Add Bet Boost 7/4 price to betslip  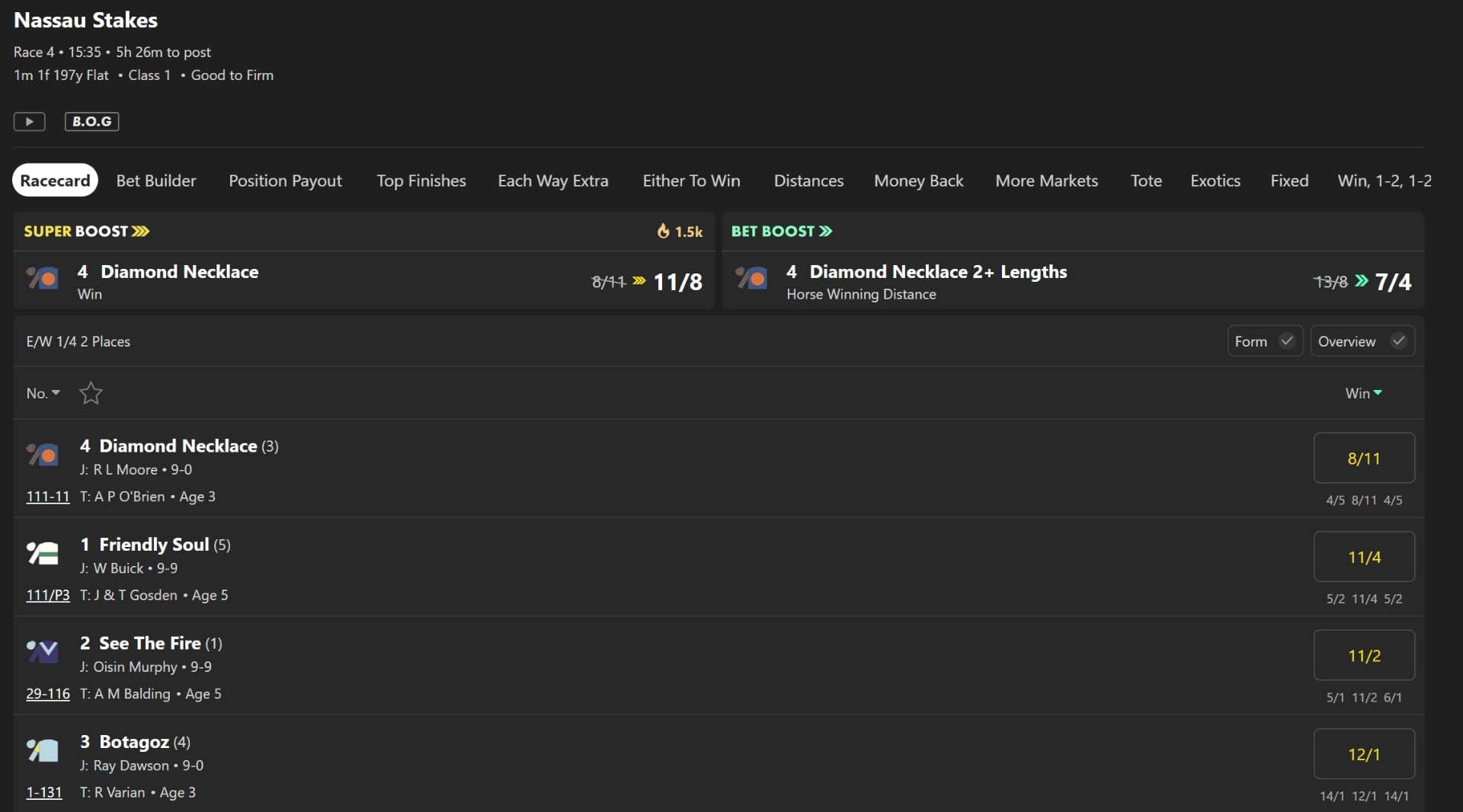tap(1393, 282)
